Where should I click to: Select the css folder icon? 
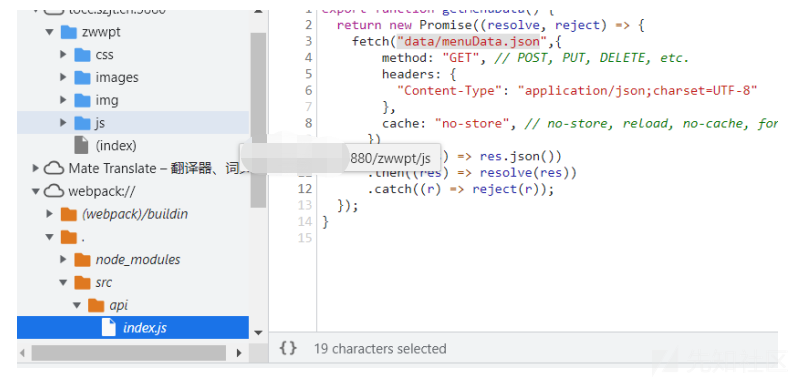tap(82, 55)
